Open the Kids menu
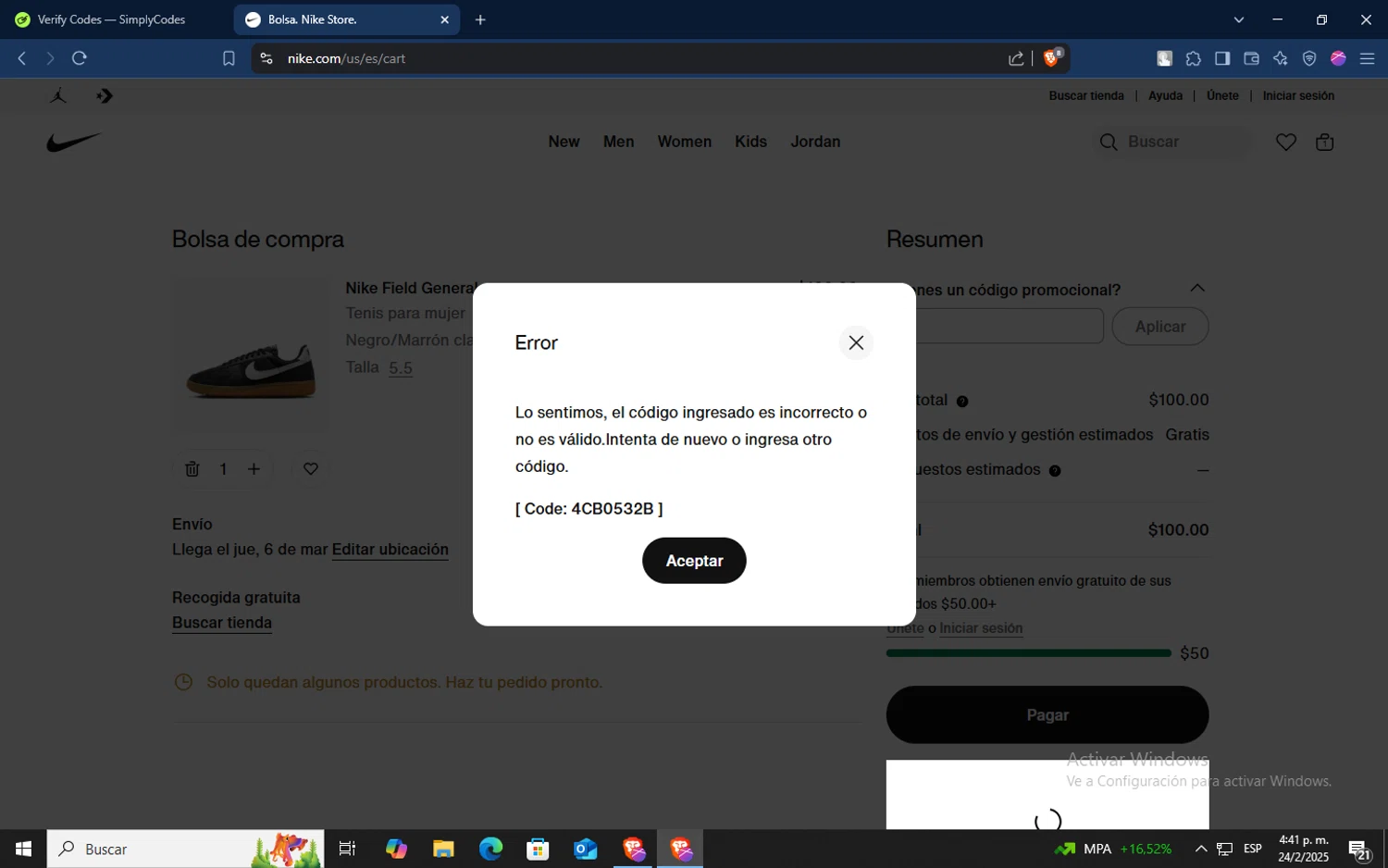This screenshot has width=1388, height=868. tap(750, 142)
